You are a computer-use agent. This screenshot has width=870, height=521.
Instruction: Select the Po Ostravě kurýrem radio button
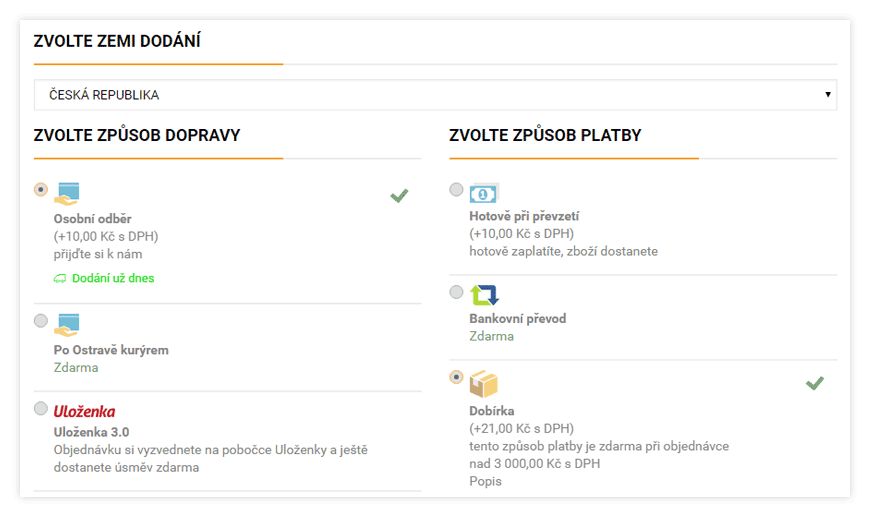coord(41,321)
